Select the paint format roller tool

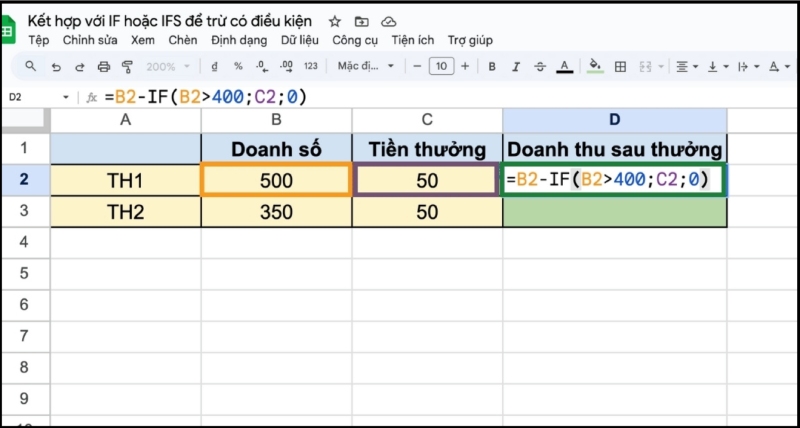tap(127, 66)
